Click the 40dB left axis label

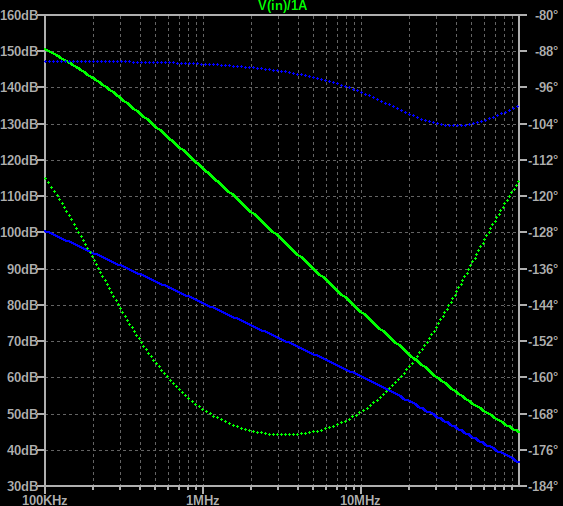coord(22,450)
